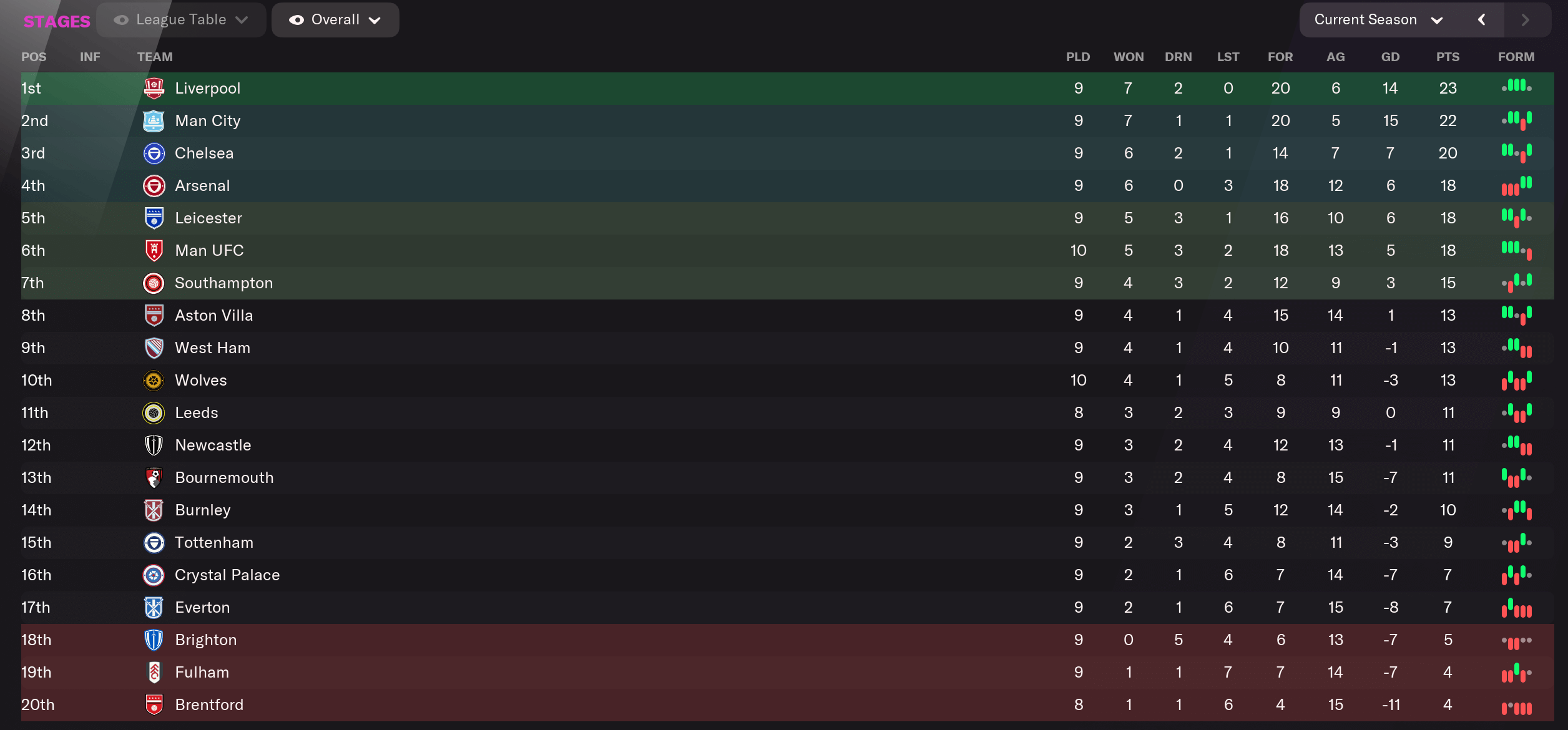Toggle sorting on the WON column
Screen dimensions: 1568x730
pyautogui.click(x=1128, y=56)
